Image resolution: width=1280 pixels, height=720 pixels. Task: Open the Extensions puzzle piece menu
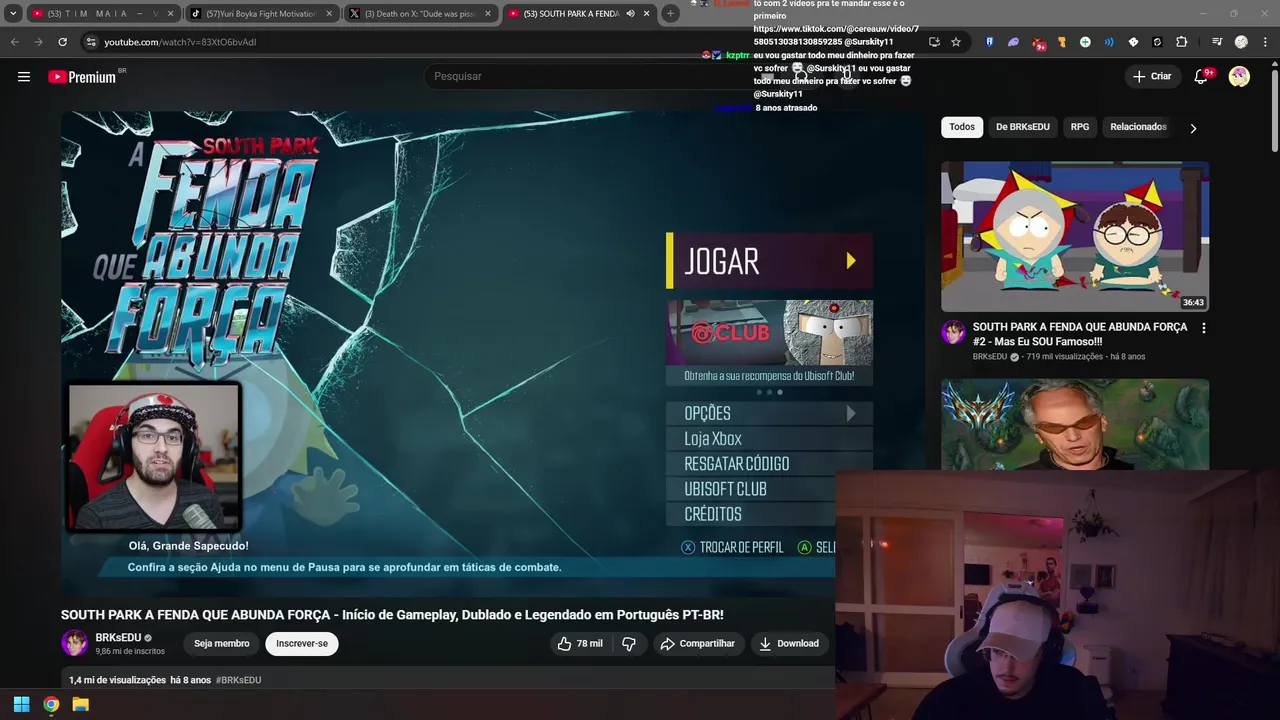coord(1181,42)
